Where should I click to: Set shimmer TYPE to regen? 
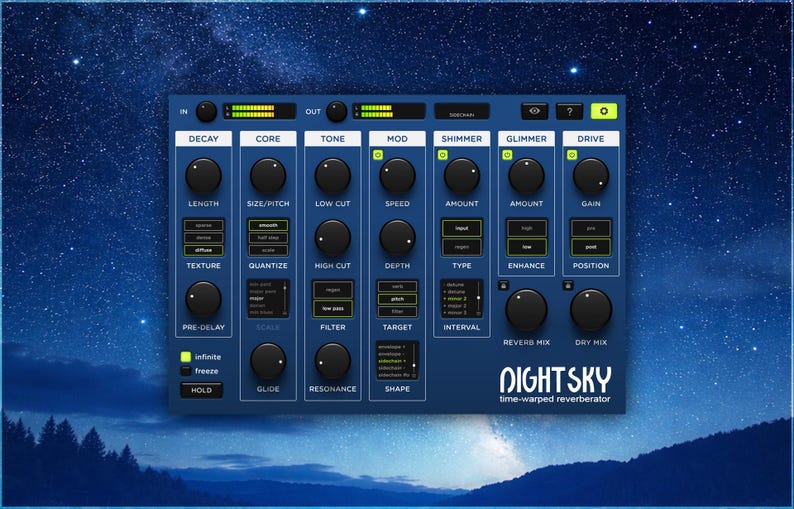click(462, 247)
